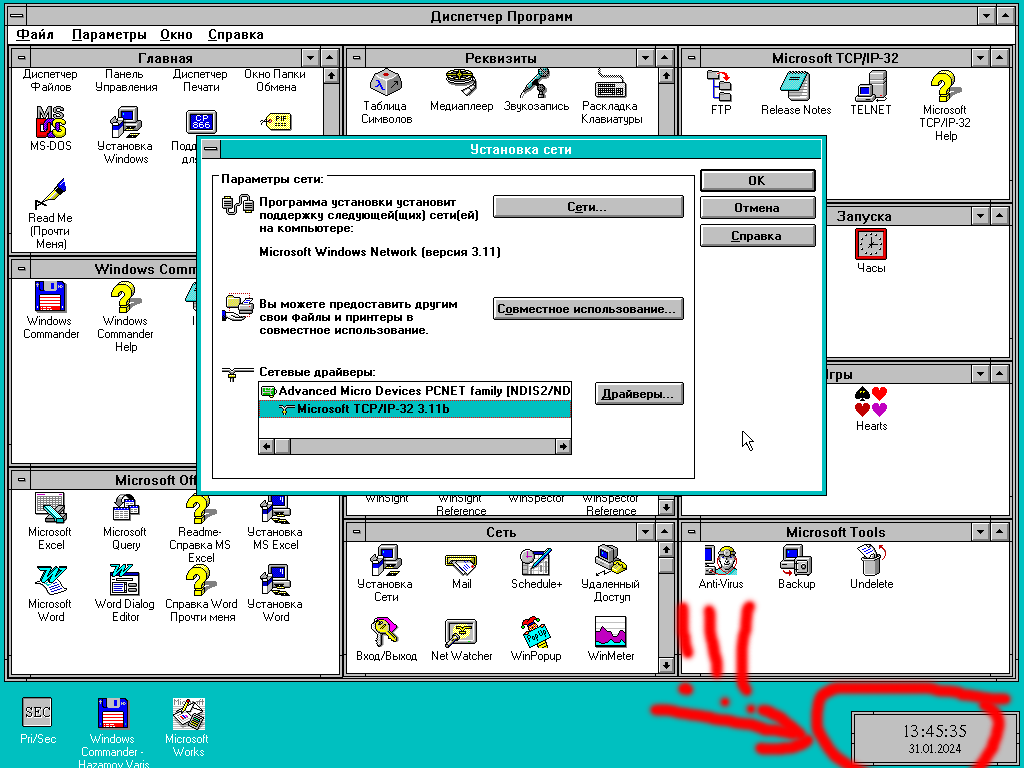Click the Драйверы... button
Viewport: 1024px width, 768px height.
639,394
